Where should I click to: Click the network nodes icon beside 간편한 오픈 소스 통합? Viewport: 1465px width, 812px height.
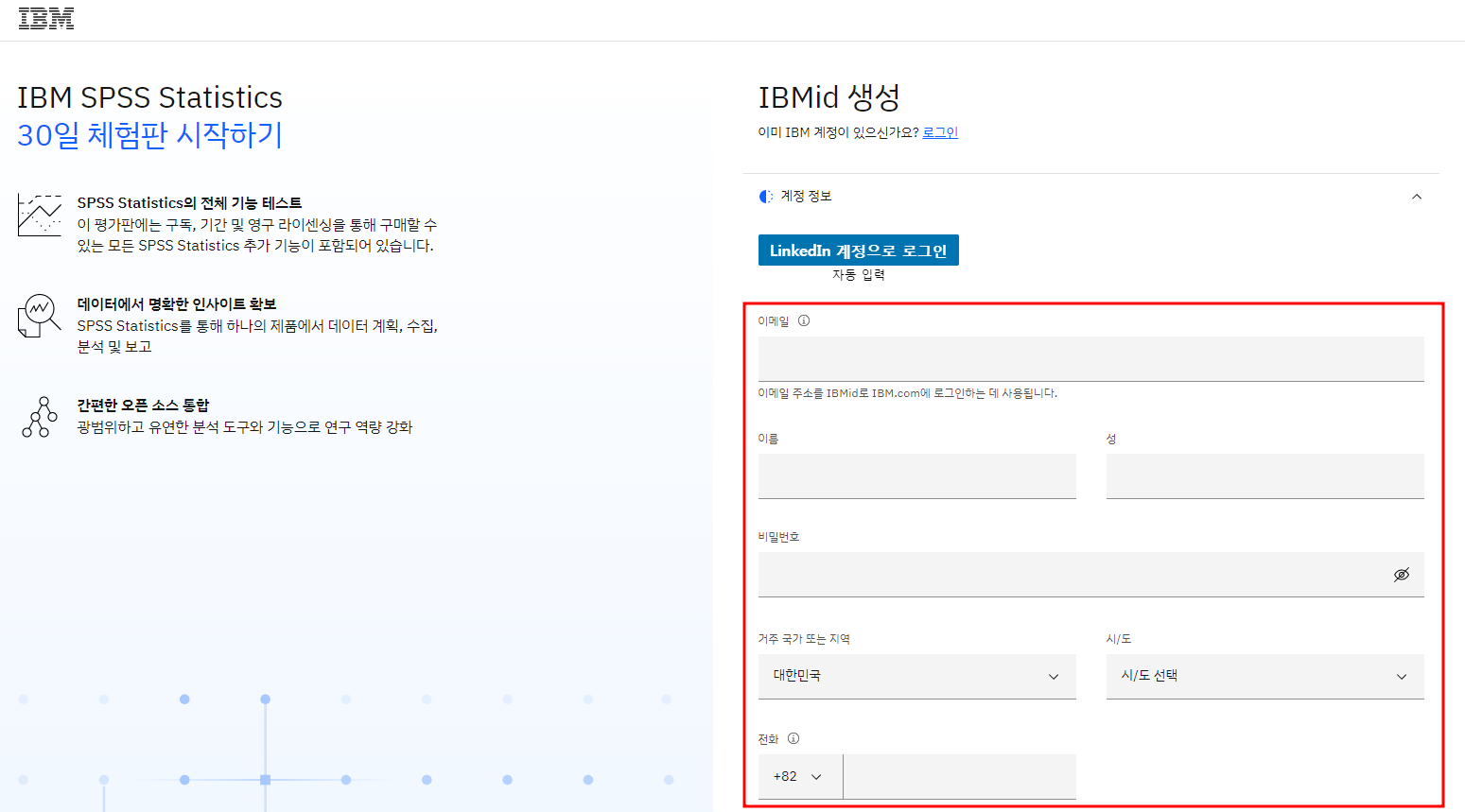(39, 417)
